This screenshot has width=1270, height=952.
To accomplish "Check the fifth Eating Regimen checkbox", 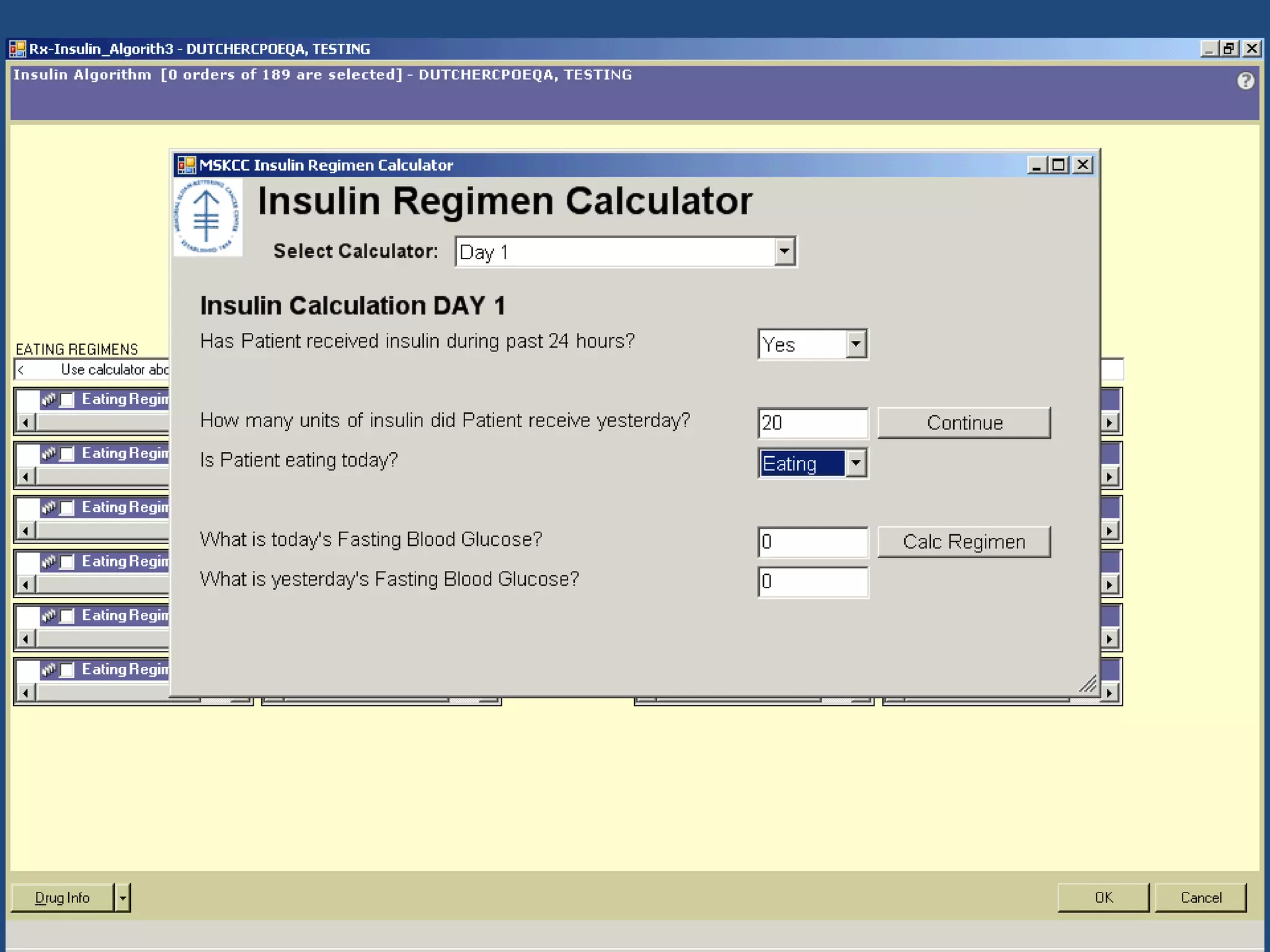I will (x=67, y=615).
